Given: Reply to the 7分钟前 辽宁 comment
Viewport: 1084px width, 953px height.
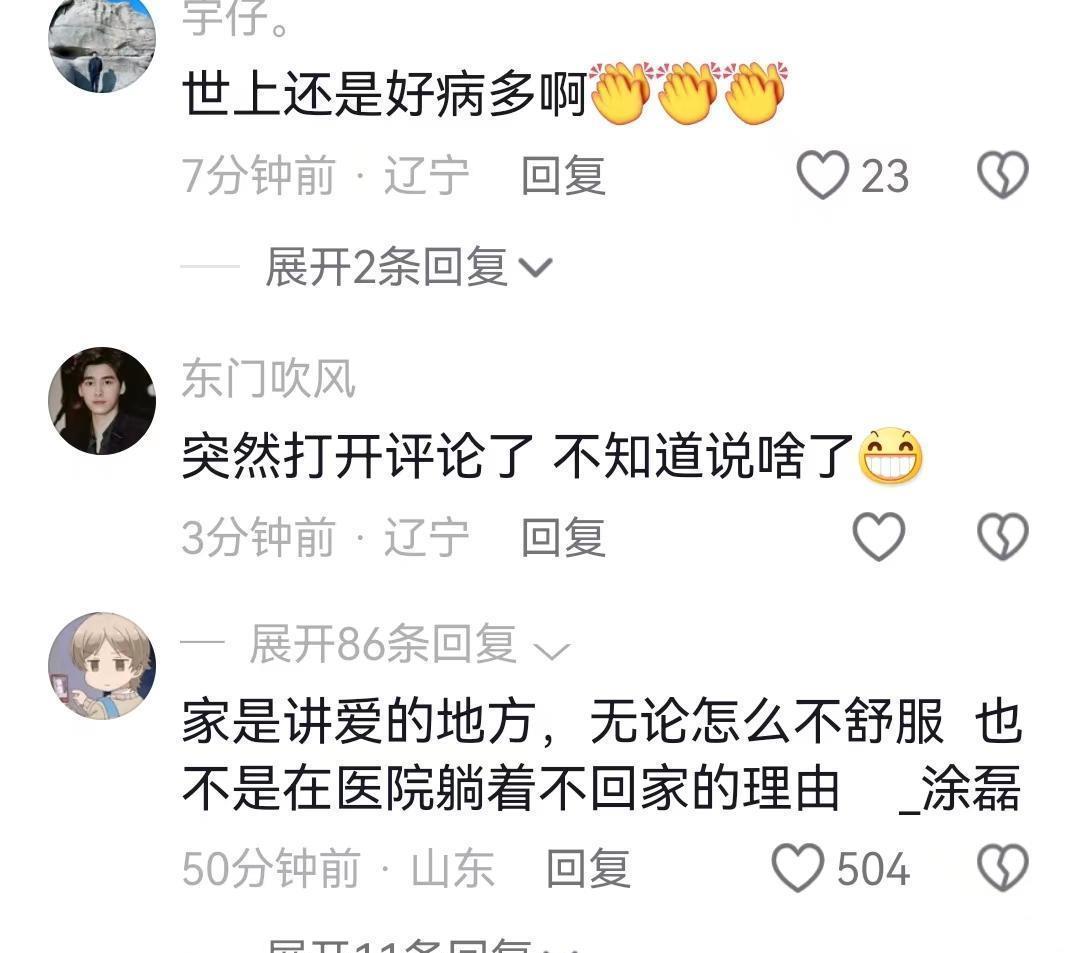Looking at the screenshot, I should pyautogui.click(x=563, y=176).
